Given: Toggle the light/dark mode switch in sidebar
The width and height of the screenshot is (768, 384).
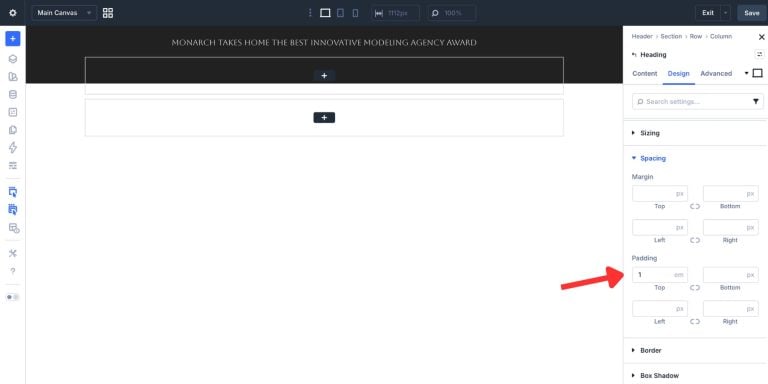Looking at the screenshot, I should tap(13, 297).
